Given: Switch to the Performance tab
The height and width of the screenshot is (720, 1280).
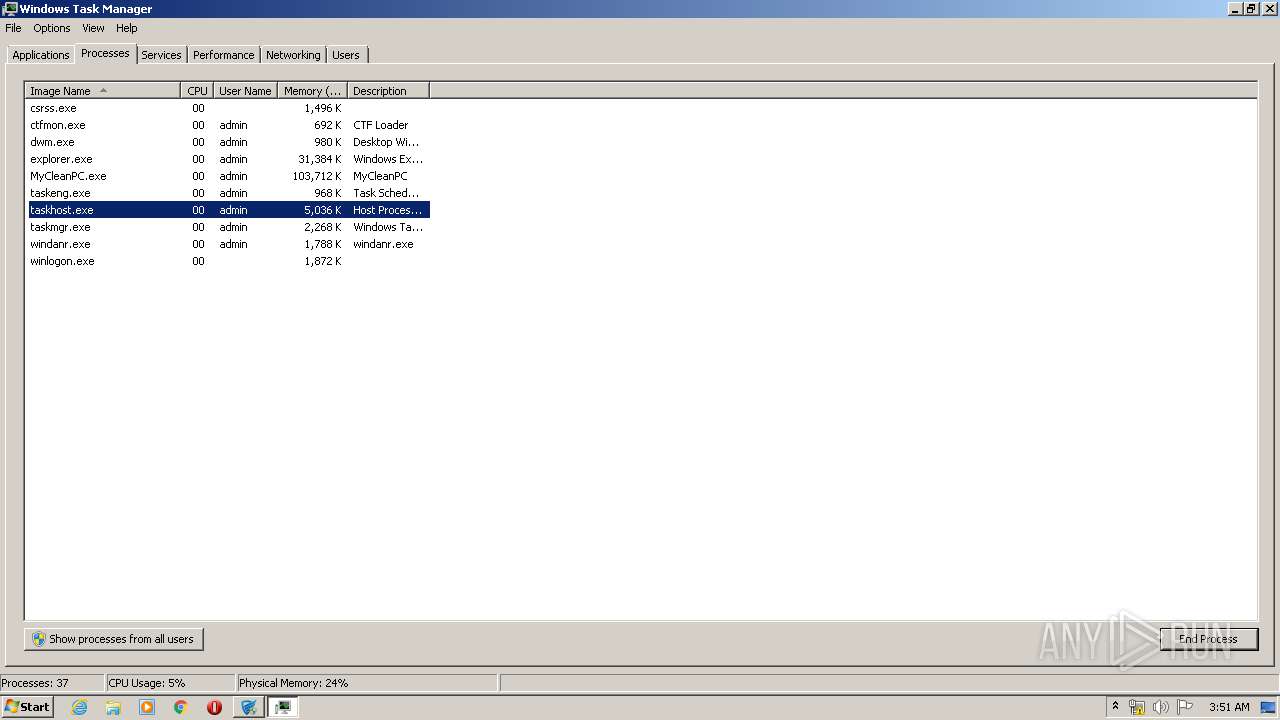Looking at the screenshot, I should (x=224, y=55).
